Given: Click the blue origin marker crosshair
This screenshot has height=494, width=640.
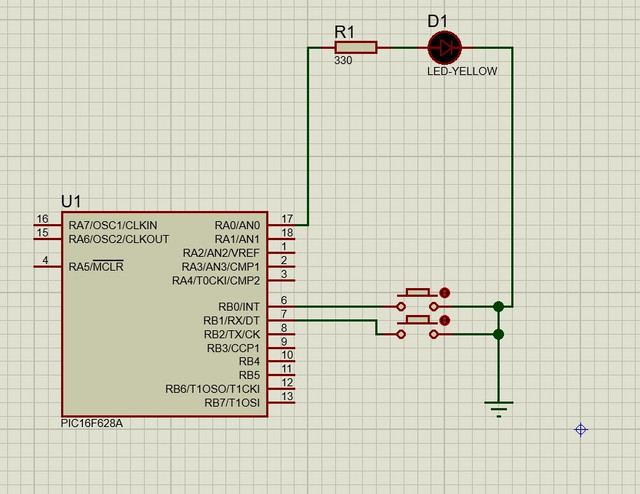Looking at the screenshot, I should point(581,430).
